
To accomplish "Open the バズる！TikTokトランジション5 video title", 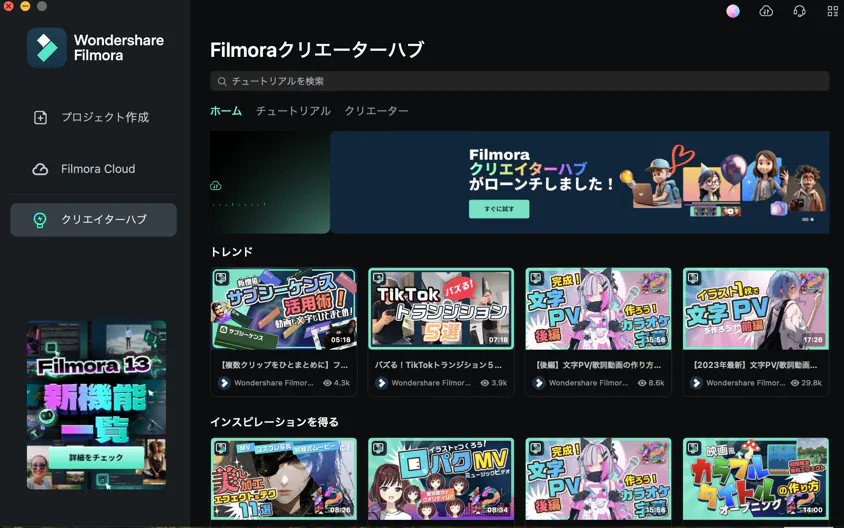I will 439,365.
